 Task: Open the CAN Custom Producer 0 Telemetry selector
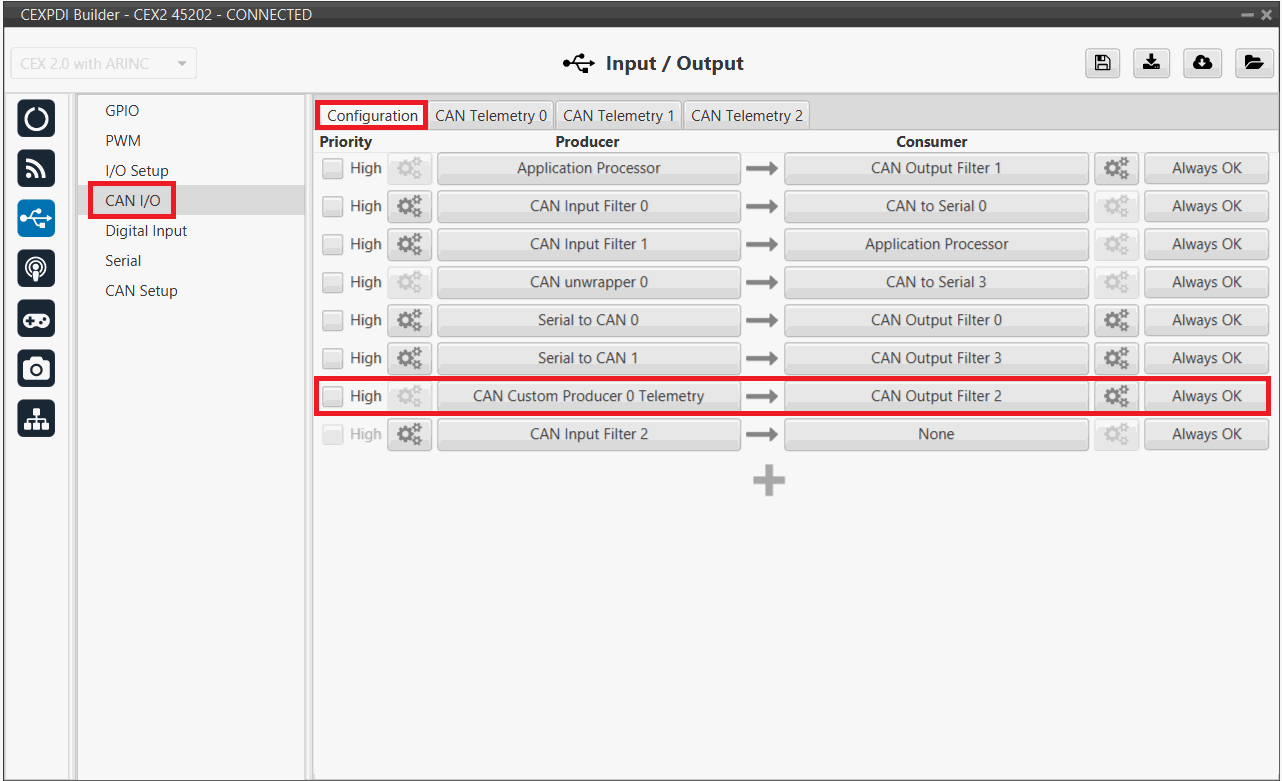(x=588, y=396)
